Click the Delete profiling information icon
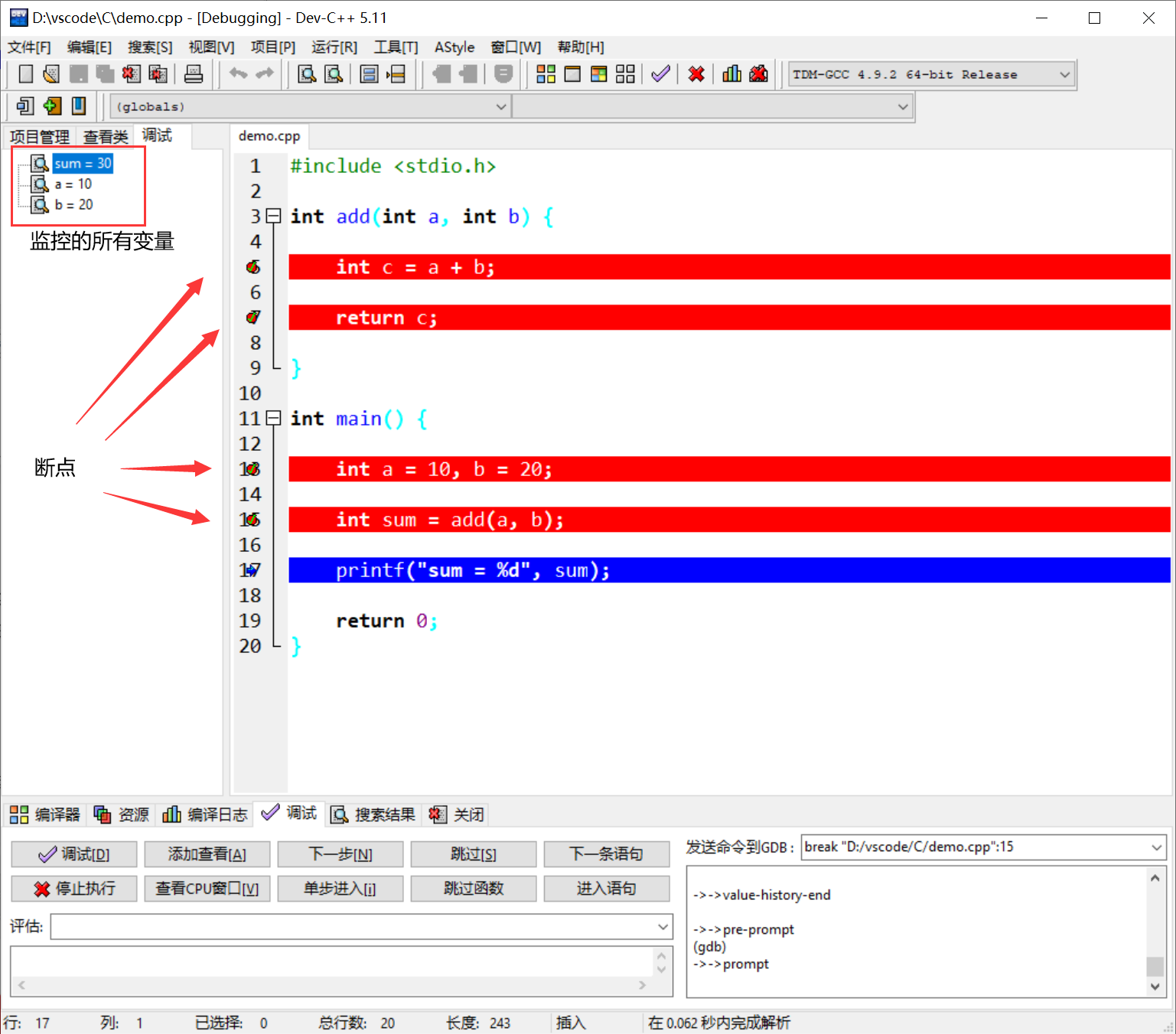Image resolution: width=1176 pixels, height=1034 pixels. point(758,74)
